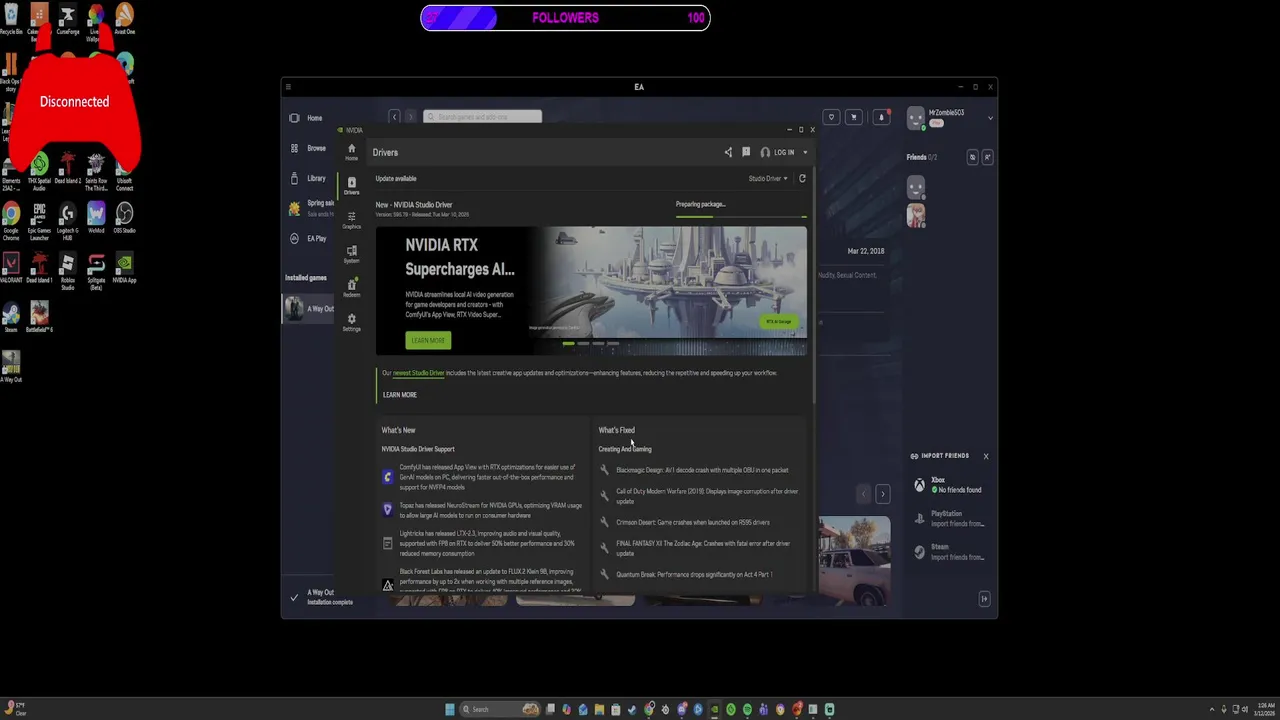Open Battlefield 6 desktop shortcut

[x=39, y=318]
